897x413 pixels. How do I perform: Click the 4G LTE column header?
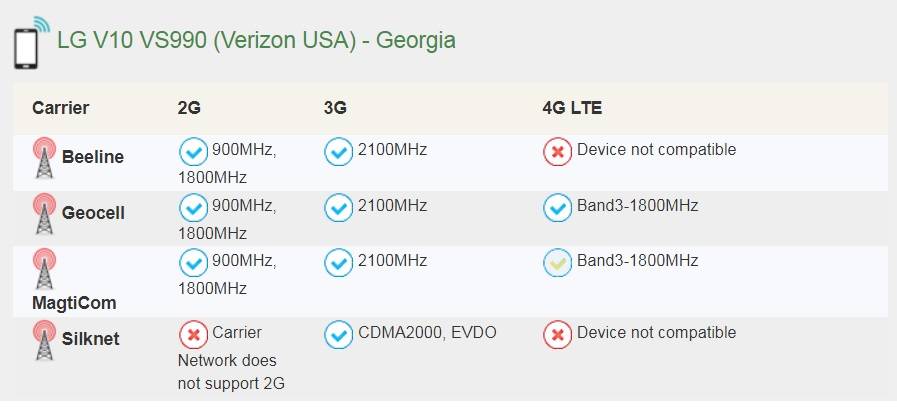coord(572,108)
